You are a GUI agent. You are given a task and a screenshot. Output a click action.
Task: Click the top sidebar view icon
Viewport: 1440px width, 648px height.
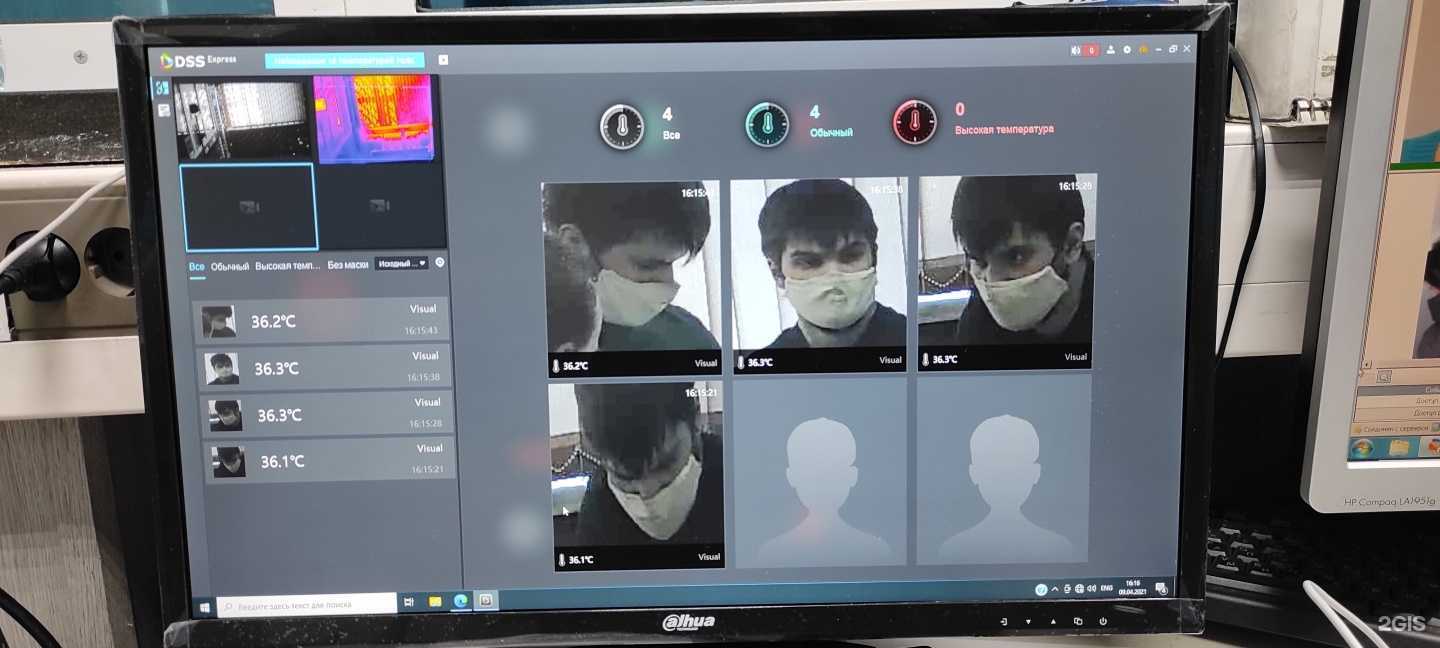coord(162,88)
